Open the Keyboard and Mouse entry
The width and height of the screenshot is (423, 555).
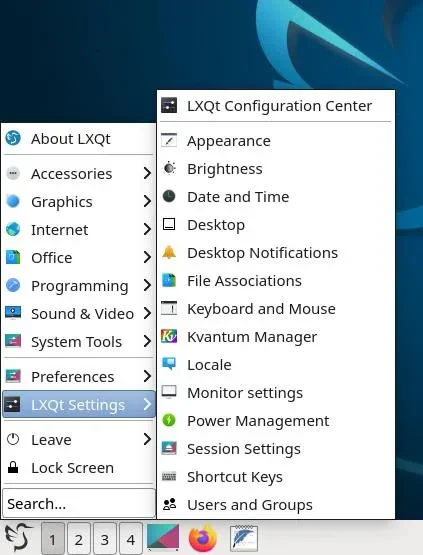click(x=276, y=309)
